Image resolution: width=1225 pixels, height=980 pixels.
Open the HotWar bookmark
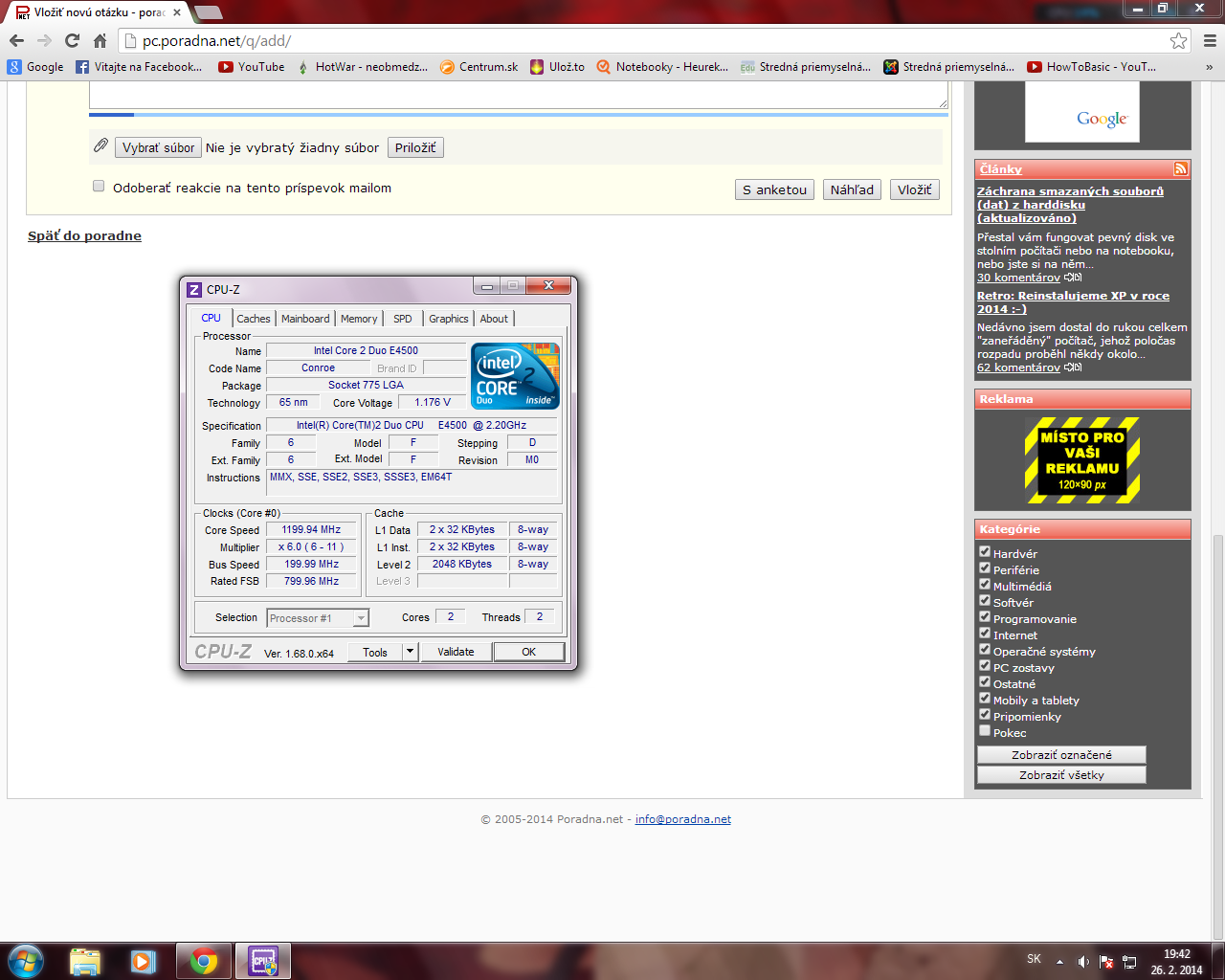tap(362, 67)
